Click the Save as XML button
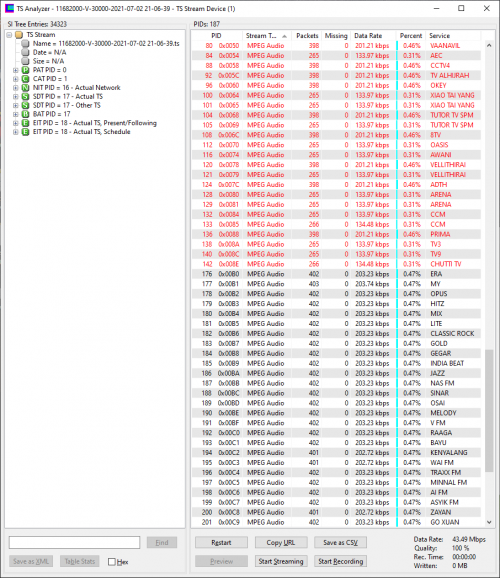This screenshot has height=578, width=500. coord(31,561)
